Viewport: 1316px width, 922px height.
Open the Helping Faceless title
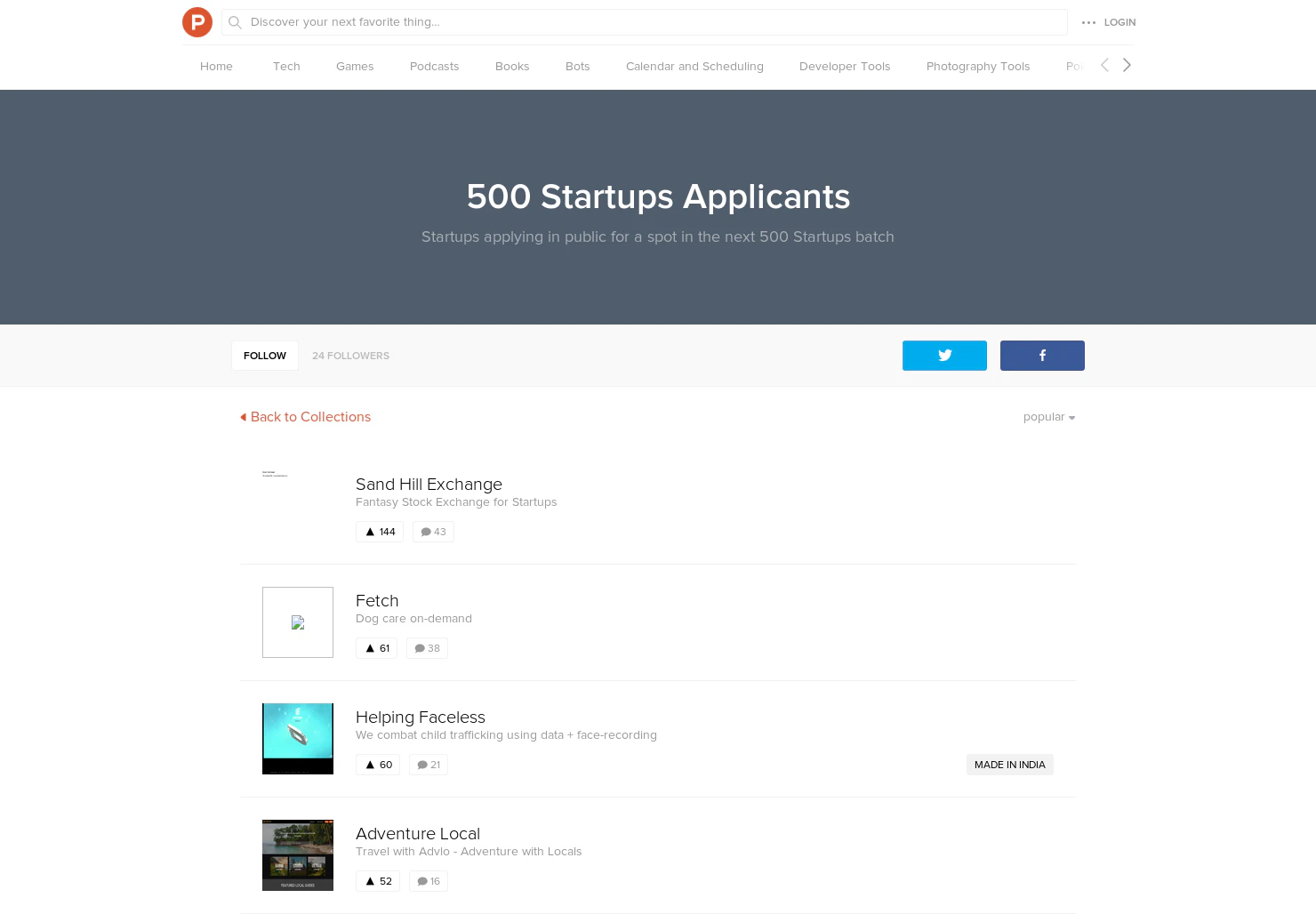[x=421, y=718]
